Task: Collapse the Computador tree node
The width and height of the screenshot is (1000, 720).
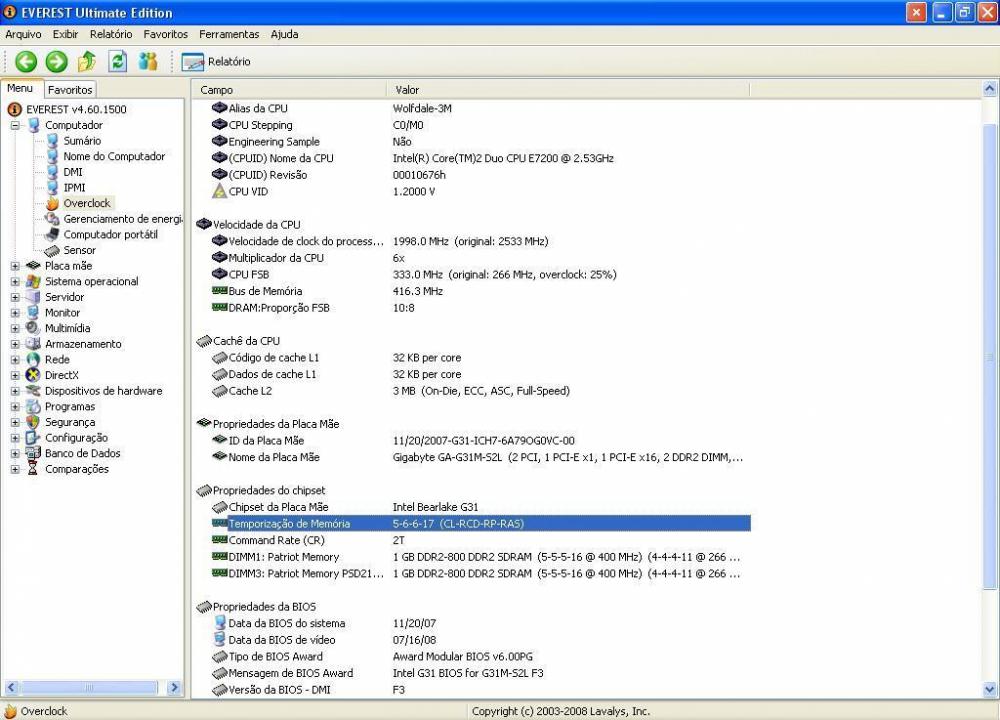Action: [x=16, y=126]
